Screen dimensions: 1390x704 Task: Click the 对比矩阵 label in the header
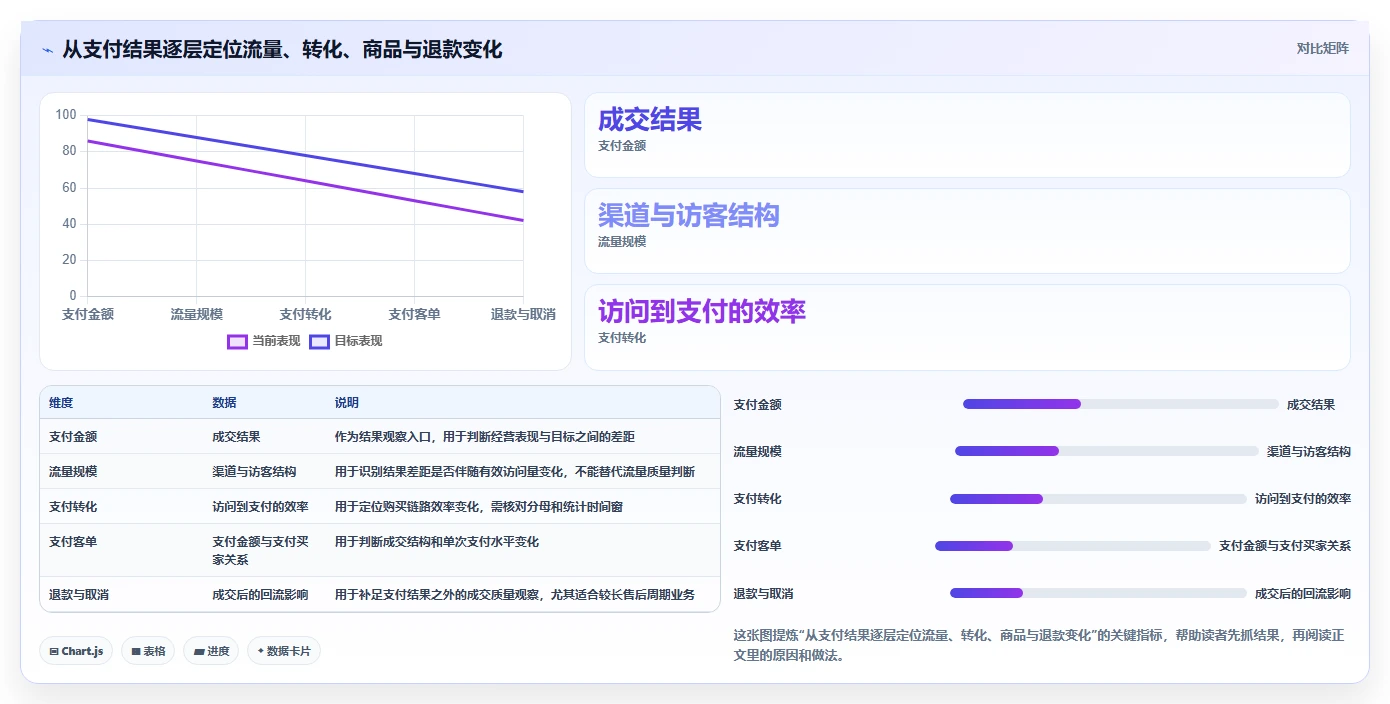click(x=1322, y=48)
